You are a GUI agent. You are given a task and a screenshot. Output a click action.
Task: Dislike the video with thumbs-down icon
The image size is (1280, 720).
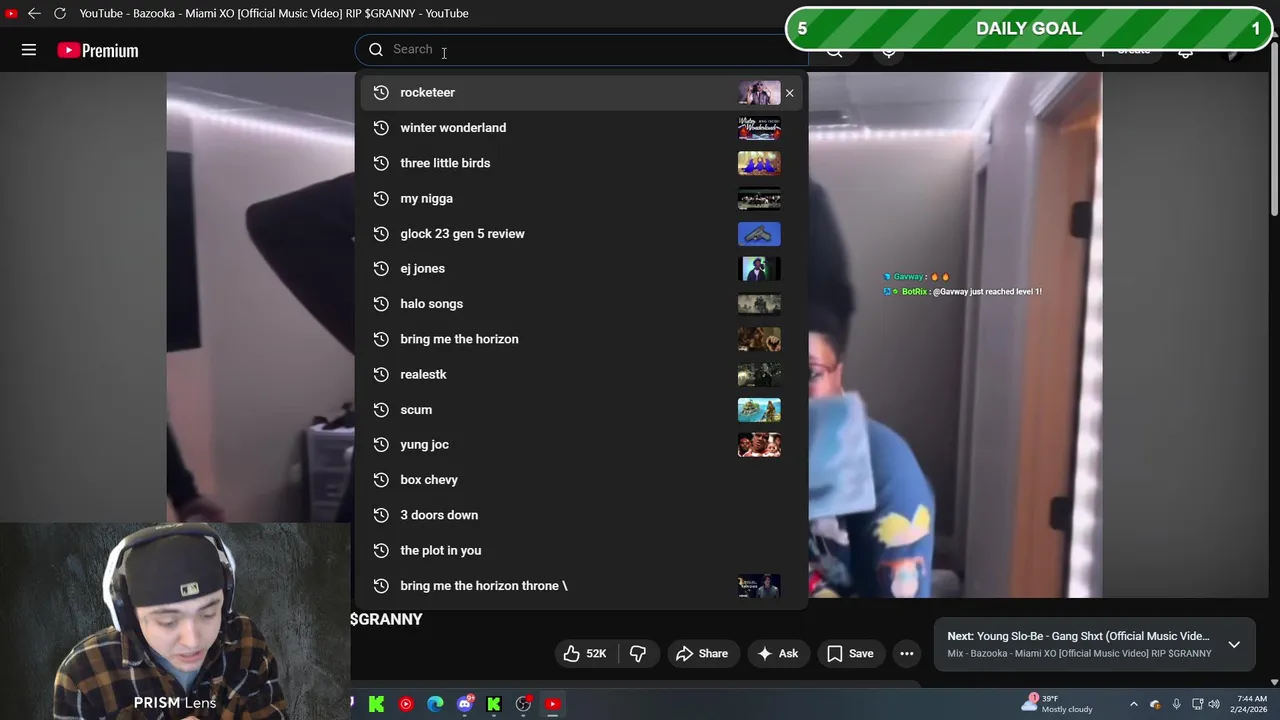(x=638, y=653)
